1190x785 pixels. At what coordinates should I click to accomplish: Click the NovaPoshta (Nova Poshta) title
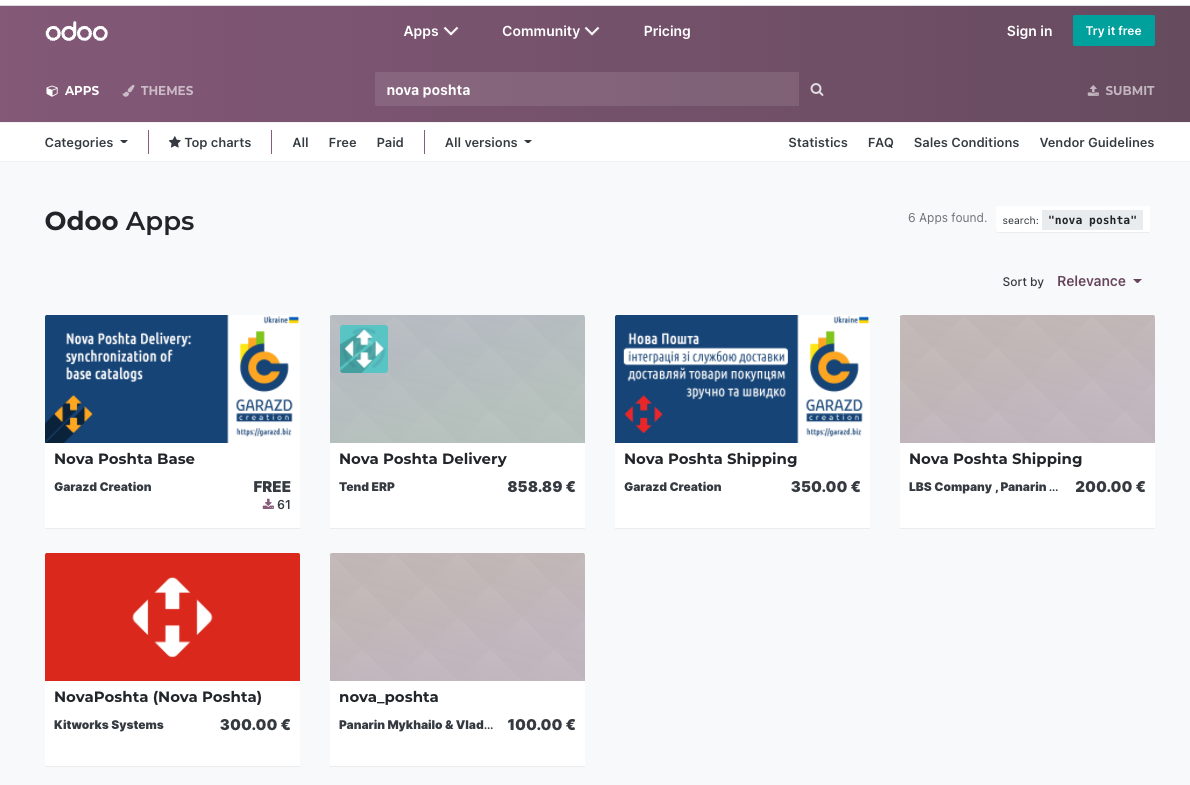158,697
